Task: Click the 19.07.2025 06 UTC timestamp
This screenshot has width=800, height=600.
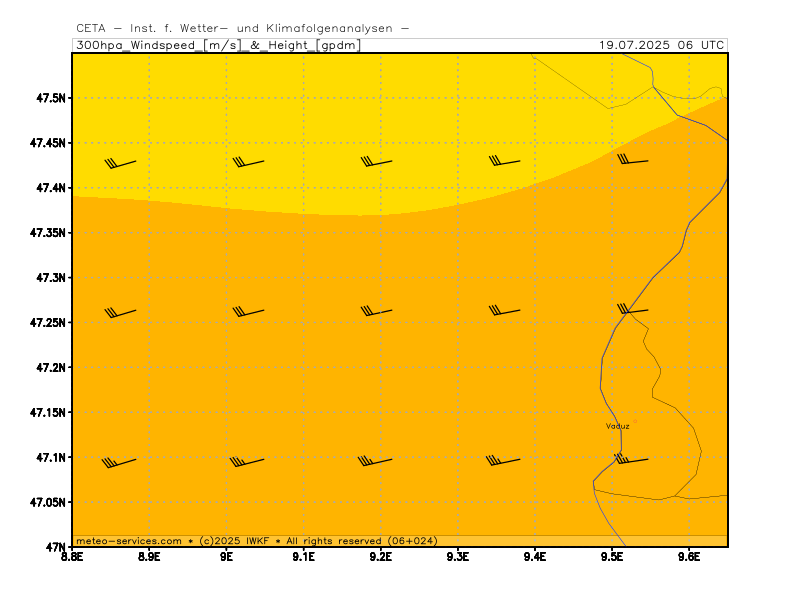Action: click(661, 45)
